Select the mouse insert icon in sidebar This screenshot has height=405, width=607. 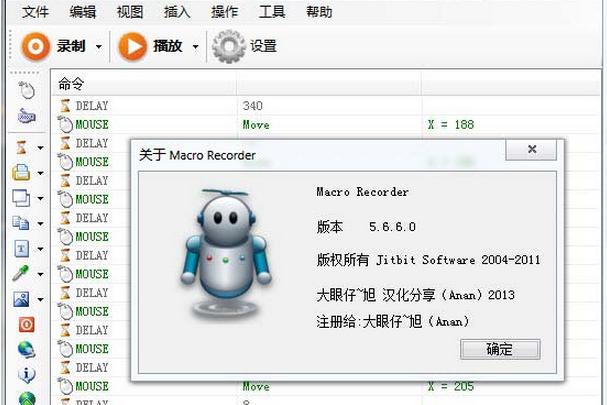point(27,90)
